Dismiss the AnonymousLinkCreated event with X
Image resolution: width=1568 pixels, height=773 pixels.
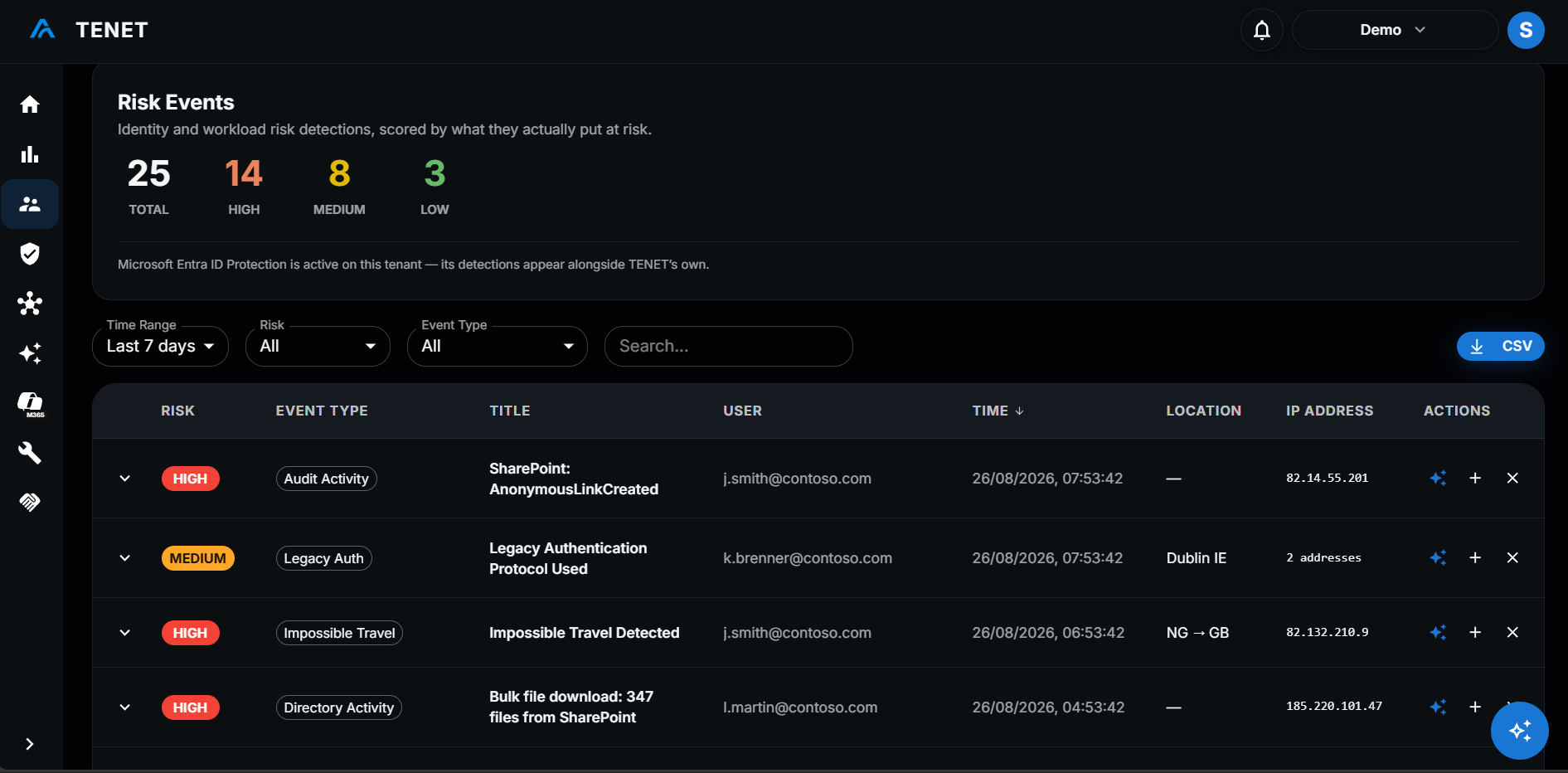click(x=1512, y=479)
